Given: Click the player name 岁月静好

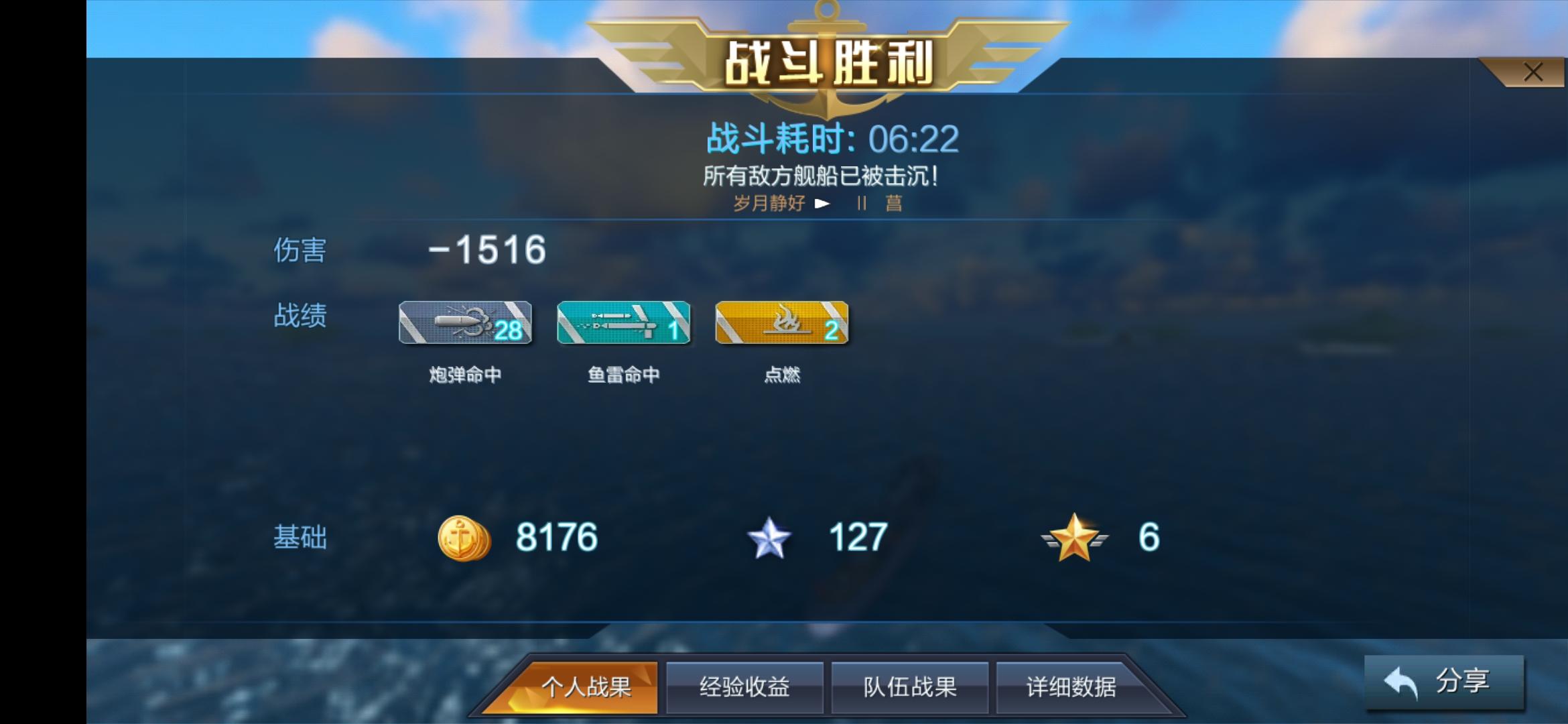Looking at the screenshot, I should [769, 203].
